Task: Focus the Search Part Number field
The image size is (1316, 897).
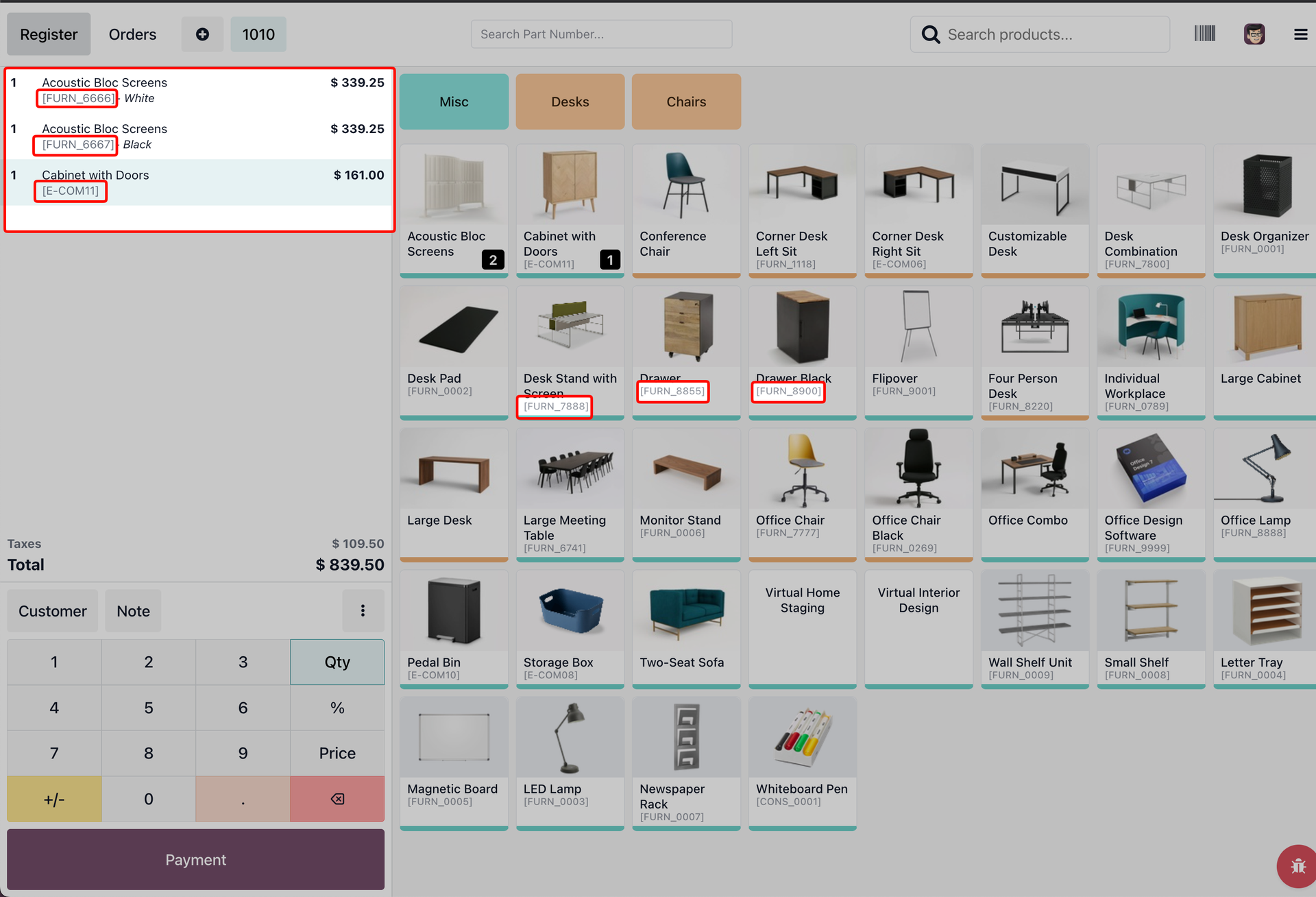Action: (x=601, y=34)
